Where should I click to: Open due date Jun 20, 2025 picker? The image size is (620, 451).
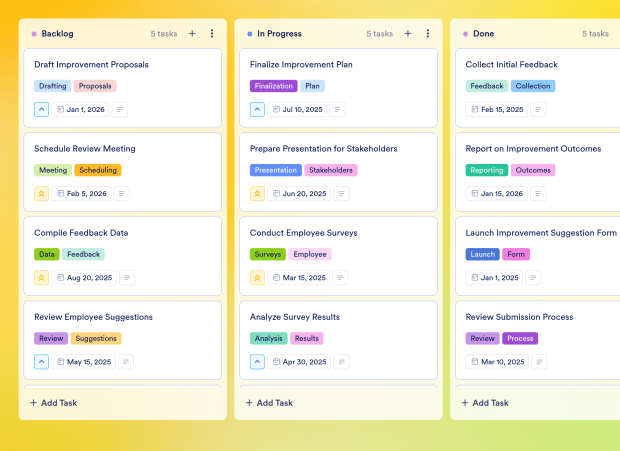(x=297, y=193)
